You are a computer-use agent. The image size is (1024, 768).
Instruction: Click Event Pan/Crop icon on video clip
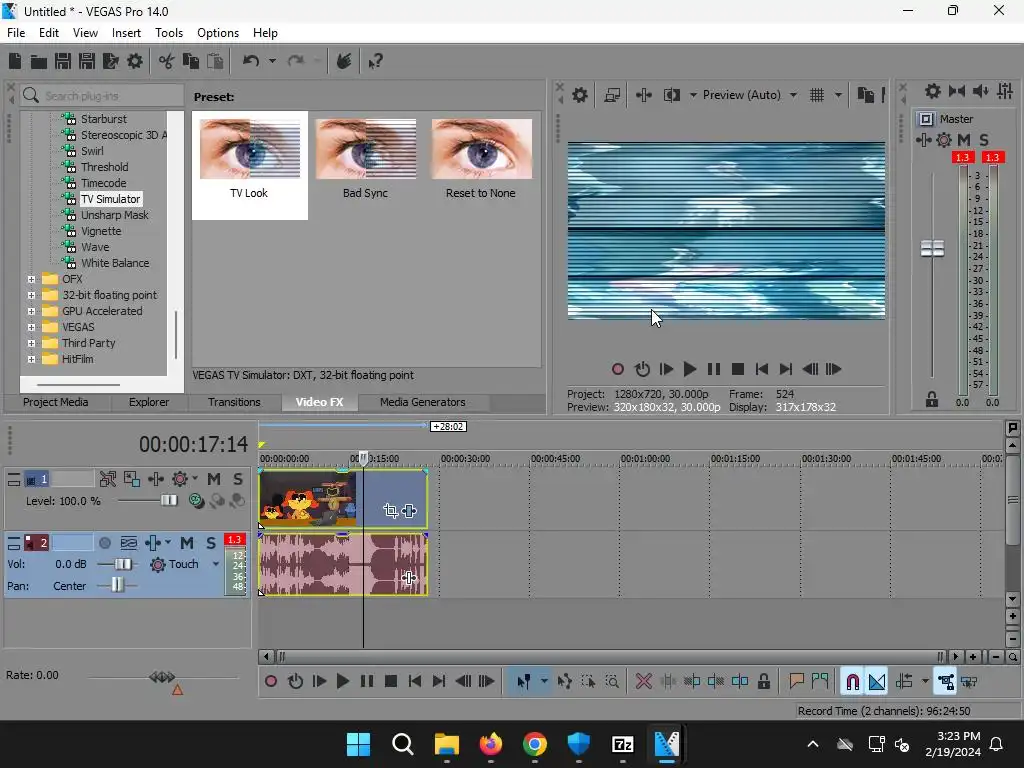coord(391,511)
